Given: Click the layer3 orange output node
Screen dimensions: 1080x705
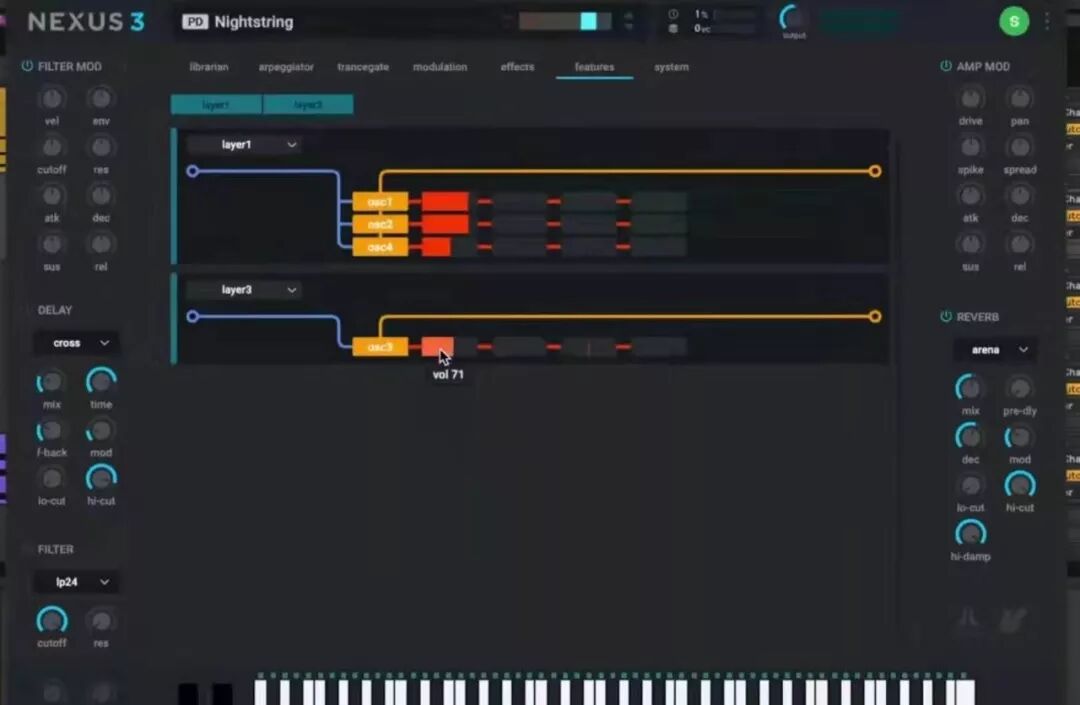Looking at the screenshot, I should point(875,317).
